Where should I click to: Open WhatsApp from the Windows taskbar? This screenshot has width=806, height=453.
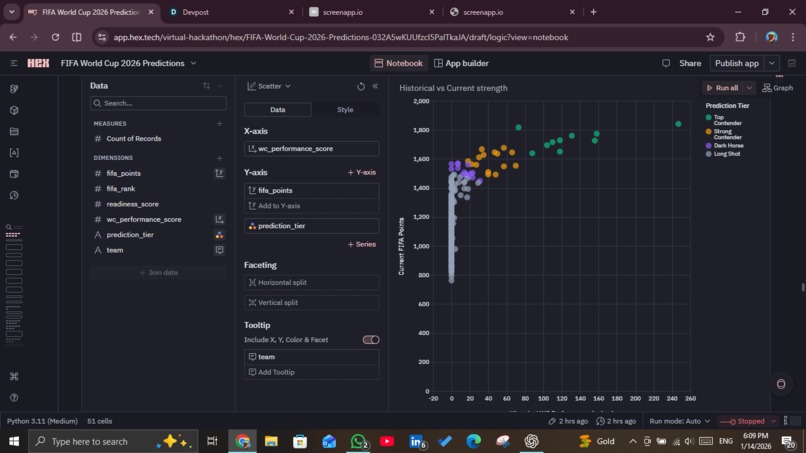pos(358,441)
